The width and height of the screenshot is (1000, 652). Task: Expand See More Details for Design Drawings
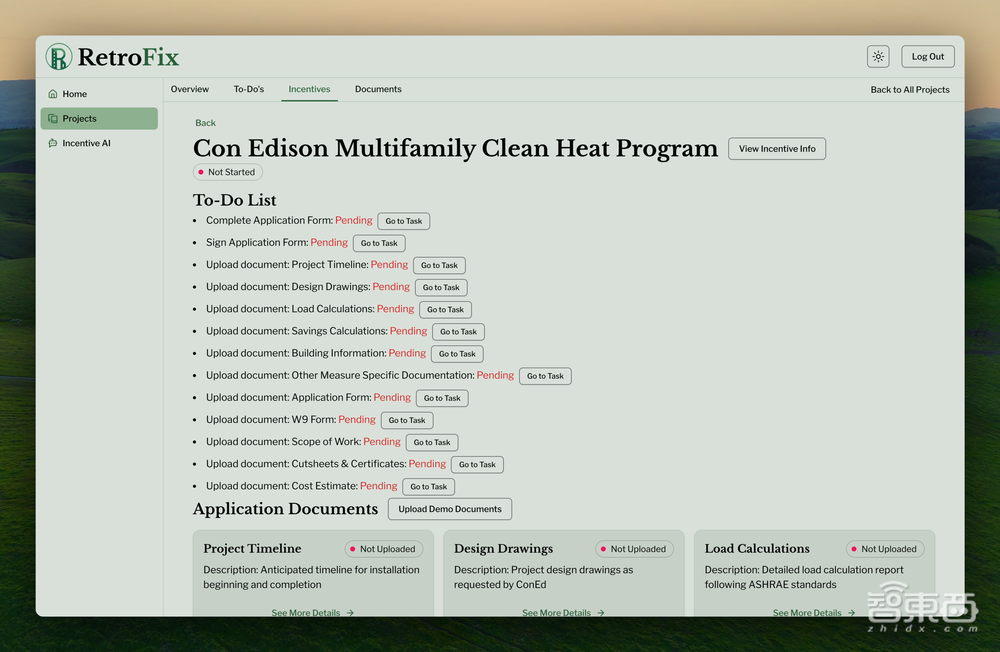[563, 613]
